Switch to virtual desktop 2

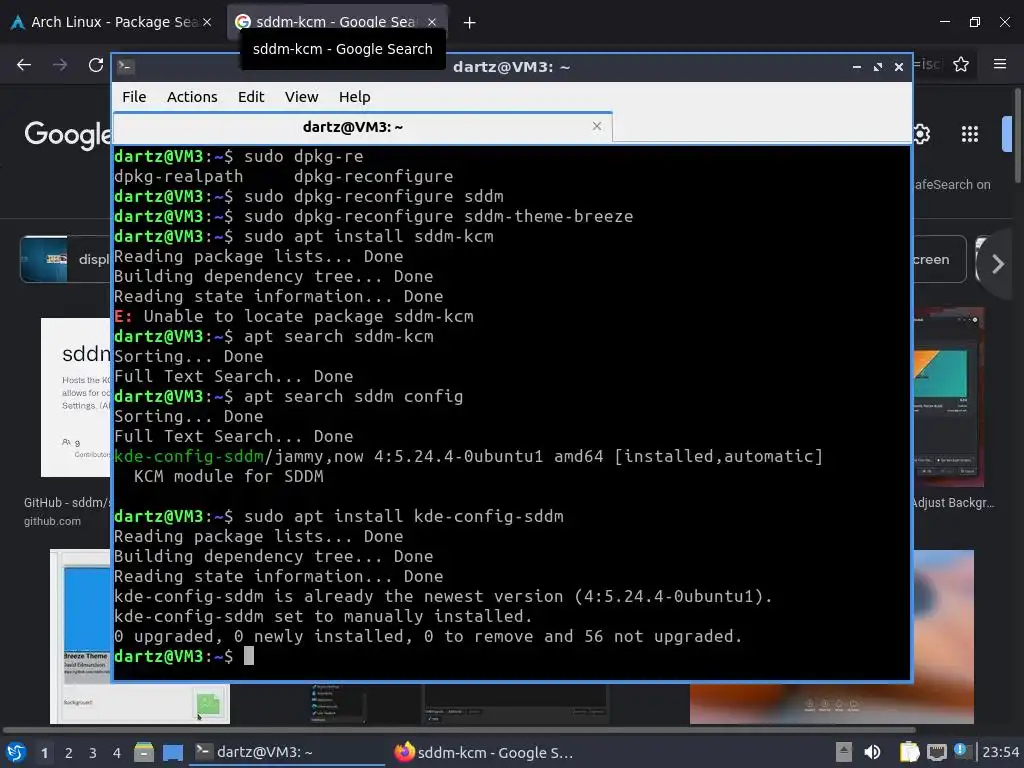pyautogui.click(x=69, y=753)
